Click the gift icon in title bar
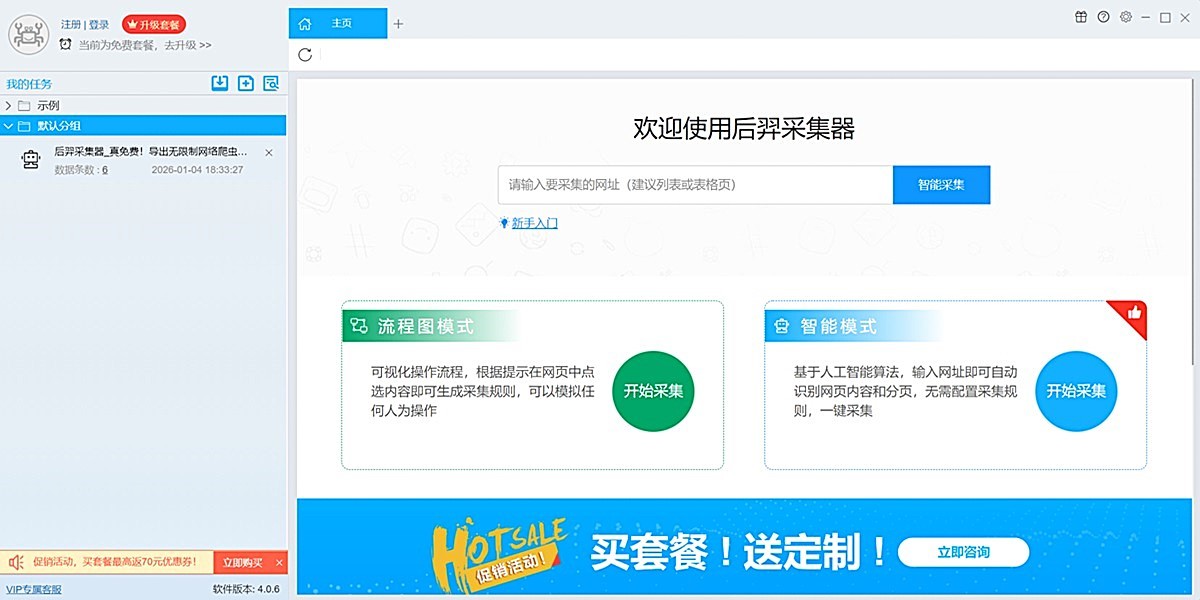The image size is (1200, 600). click(x=1081, y=17)
